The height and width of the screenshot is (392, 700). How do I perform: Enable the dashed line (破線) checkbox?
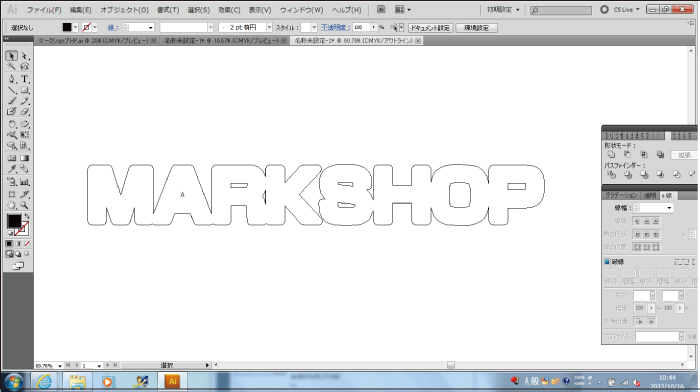click(607, 262)
